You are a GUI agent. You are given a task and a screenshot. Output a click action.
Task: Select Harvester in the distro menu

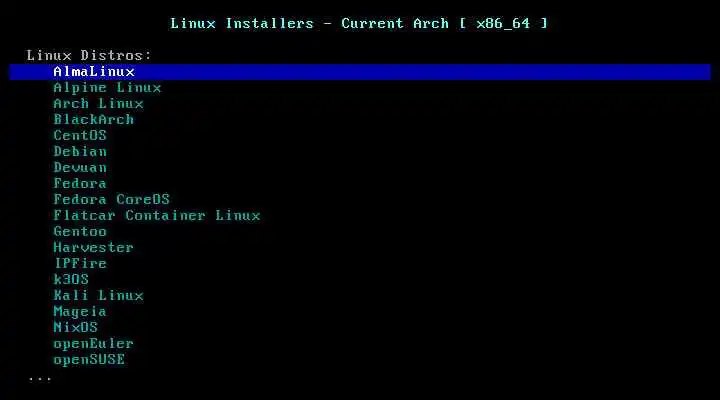[94, 248]
